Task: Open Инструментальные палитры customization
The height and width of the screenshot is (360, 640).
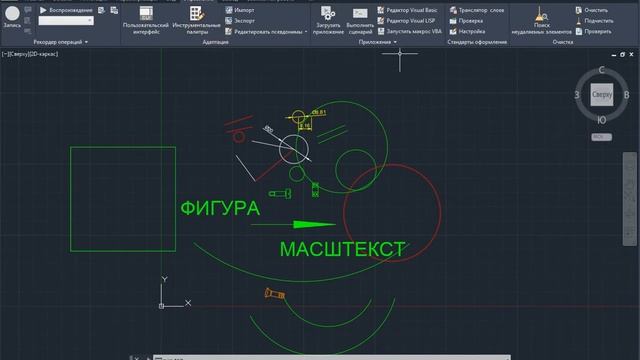Action: point(196,20)
